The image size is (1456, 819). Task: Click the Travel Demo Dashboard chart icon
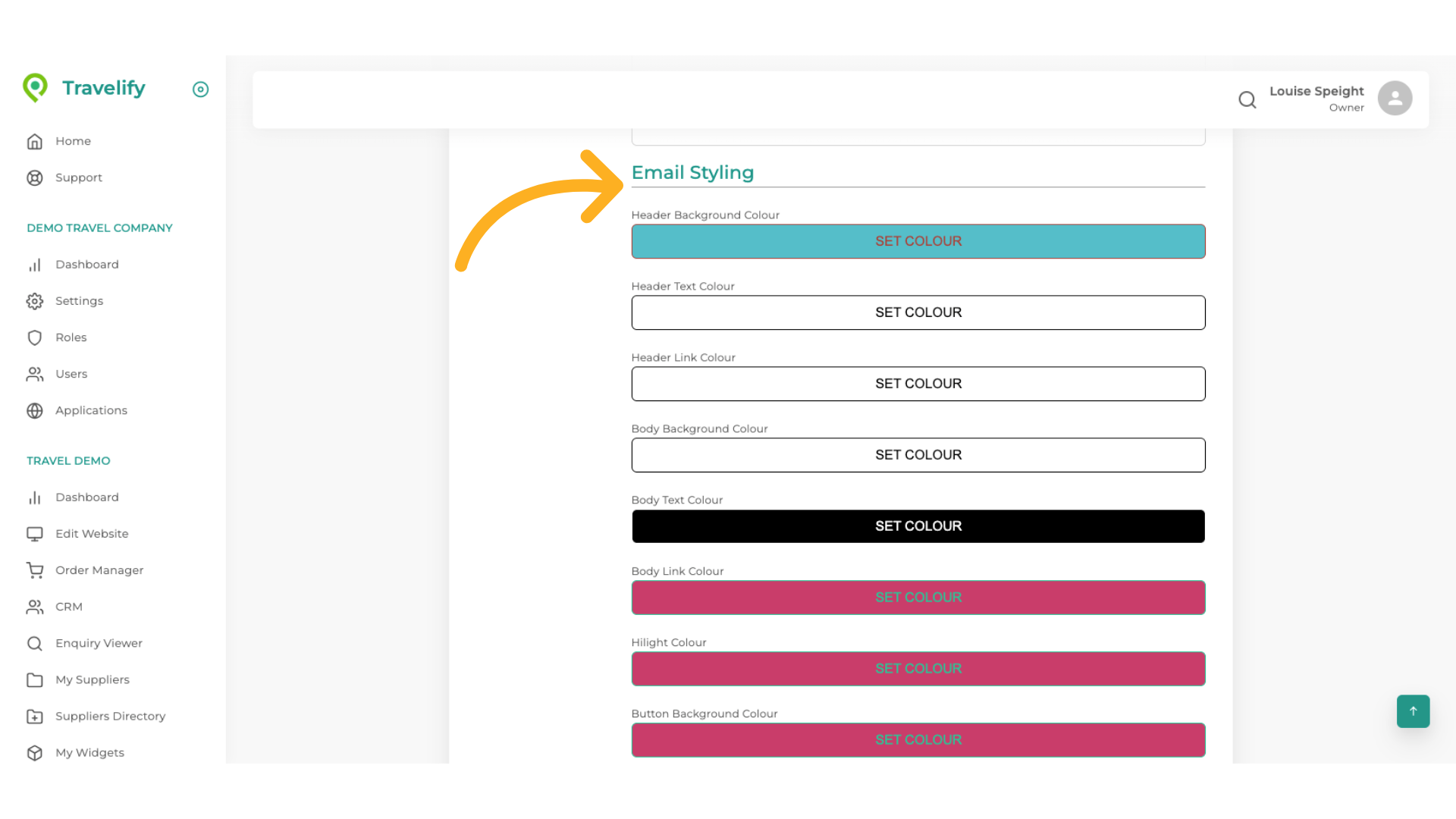coord(35,497)
